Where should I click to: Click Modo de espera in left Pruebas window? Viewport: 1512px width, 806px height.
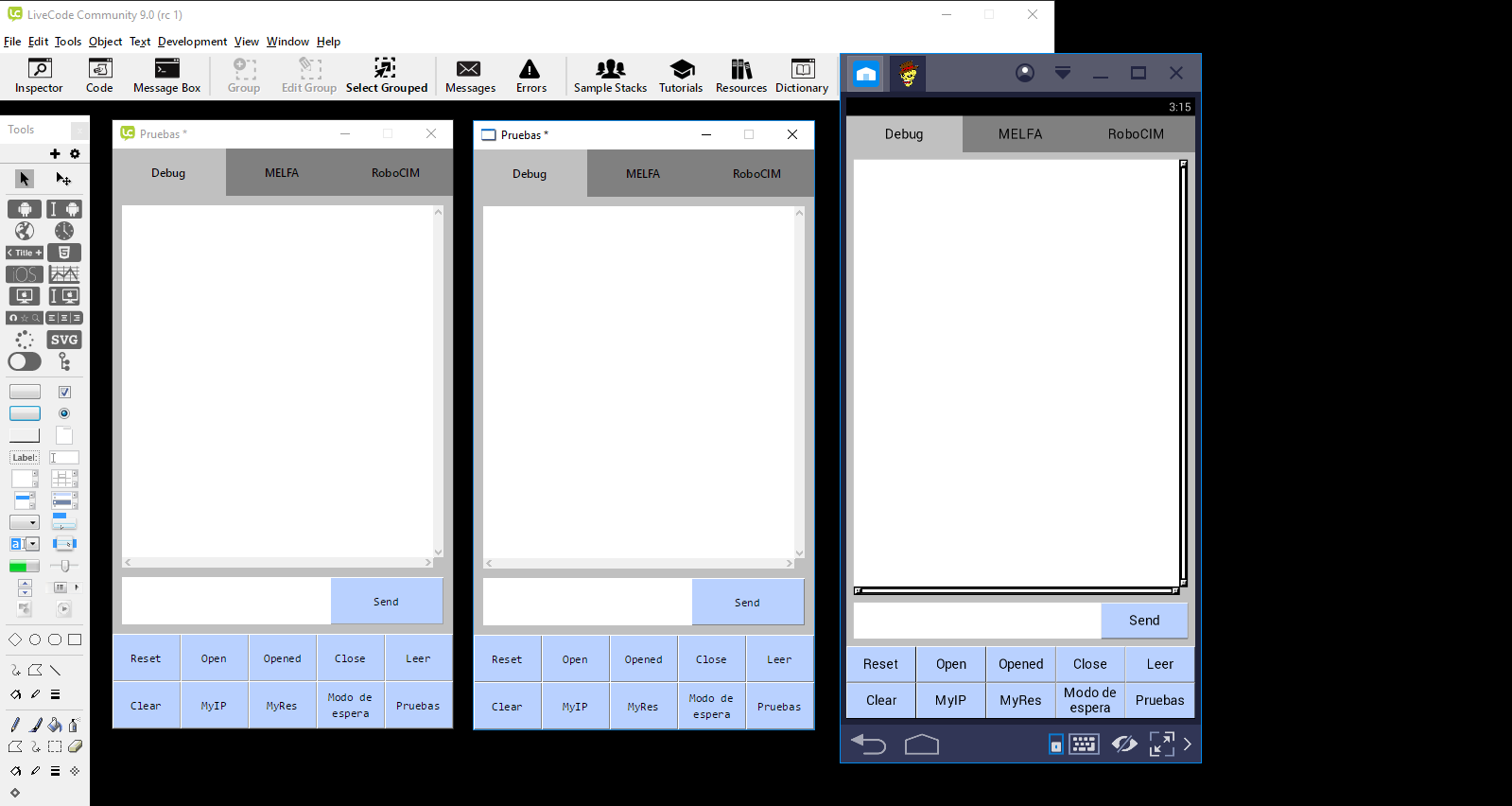coord(351,706)
